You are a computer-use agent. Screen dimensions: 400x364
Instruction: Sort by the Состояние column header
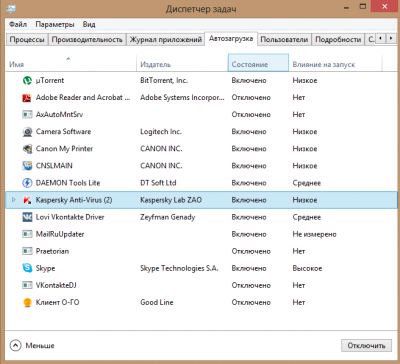(258, 62)
